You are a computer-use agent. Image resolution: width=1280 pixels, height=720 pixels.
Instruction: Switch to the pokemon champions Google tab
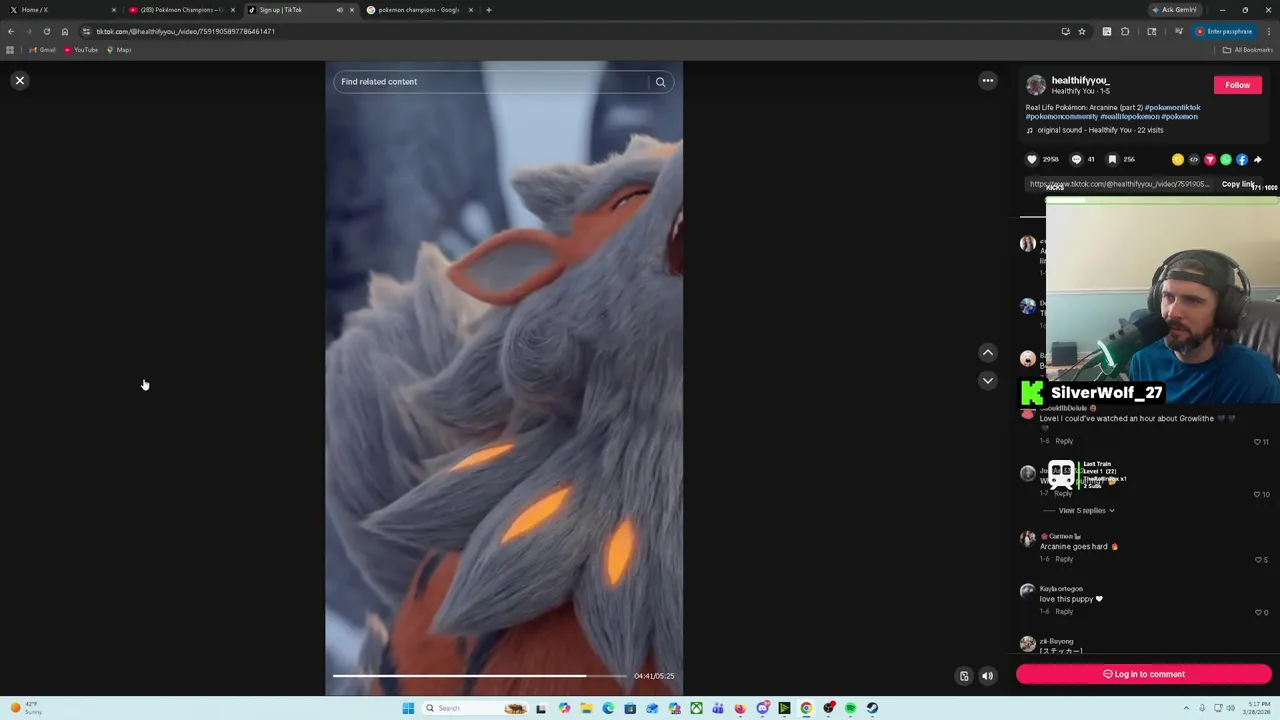point(418,10)
